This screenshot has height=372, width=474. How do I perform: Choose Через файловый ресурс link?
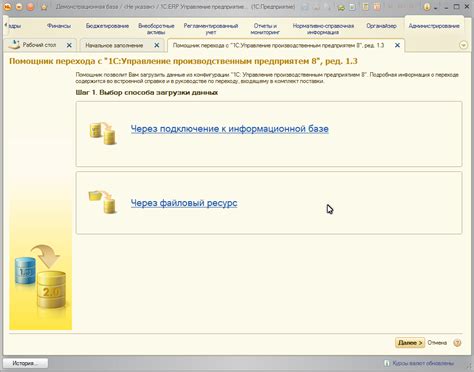click(184, 203)
